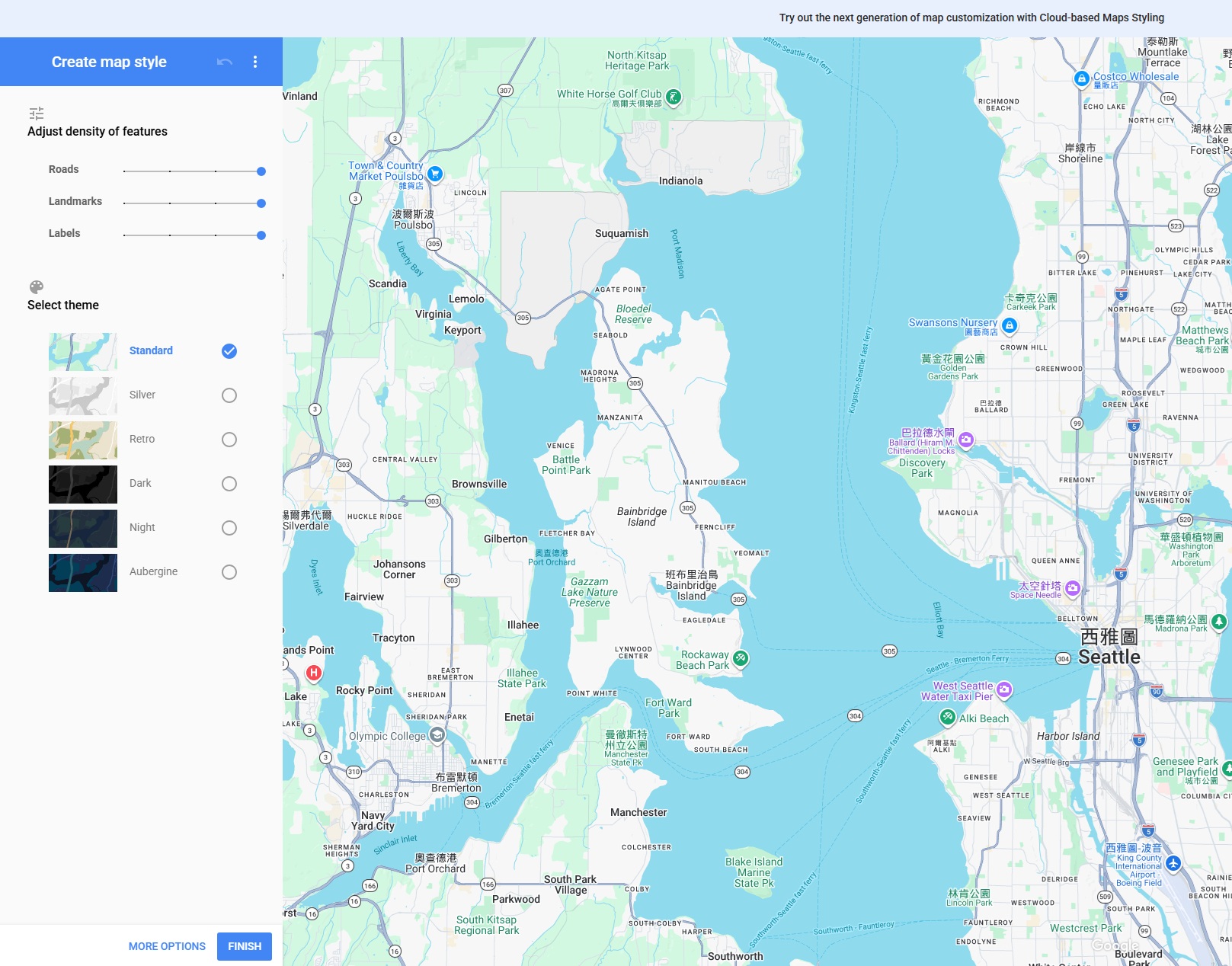Click the Standard theme label
1232x966 pixels.
(151, 350)
